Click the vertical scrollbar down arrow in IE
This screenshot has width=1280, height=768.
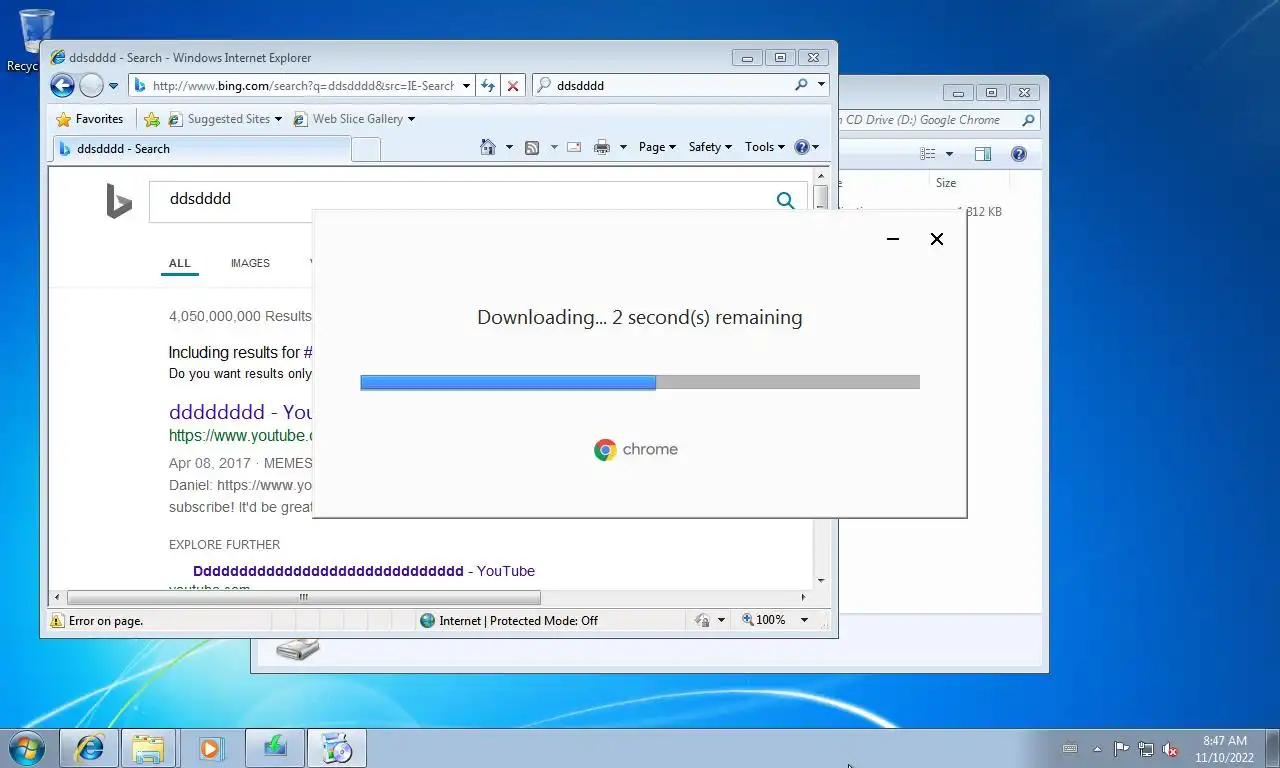(821, 580)
